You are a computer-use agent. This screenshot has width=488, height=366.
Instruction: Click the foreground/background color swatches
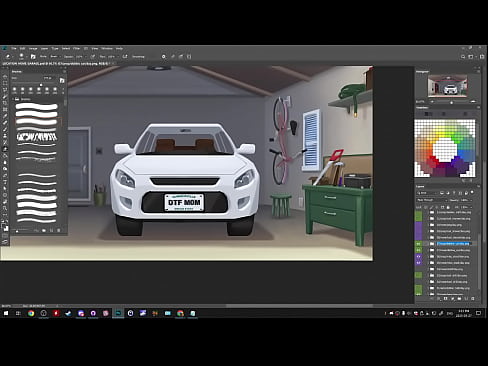click(5, 227)
